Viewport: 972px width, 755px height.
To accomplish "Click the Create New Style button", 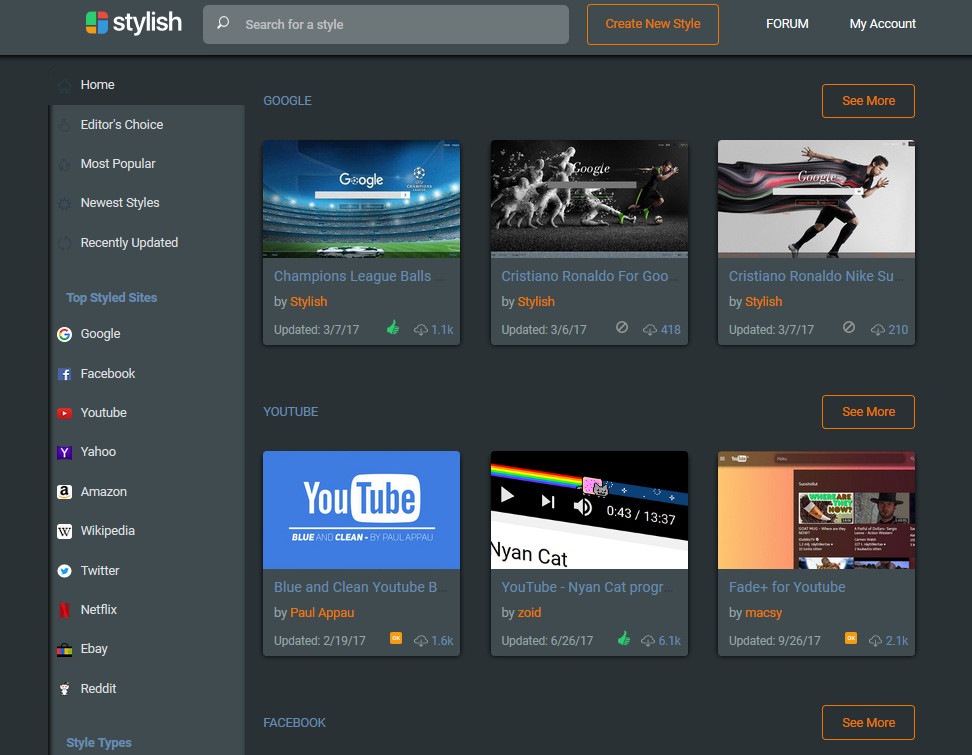I will (653, 24).
